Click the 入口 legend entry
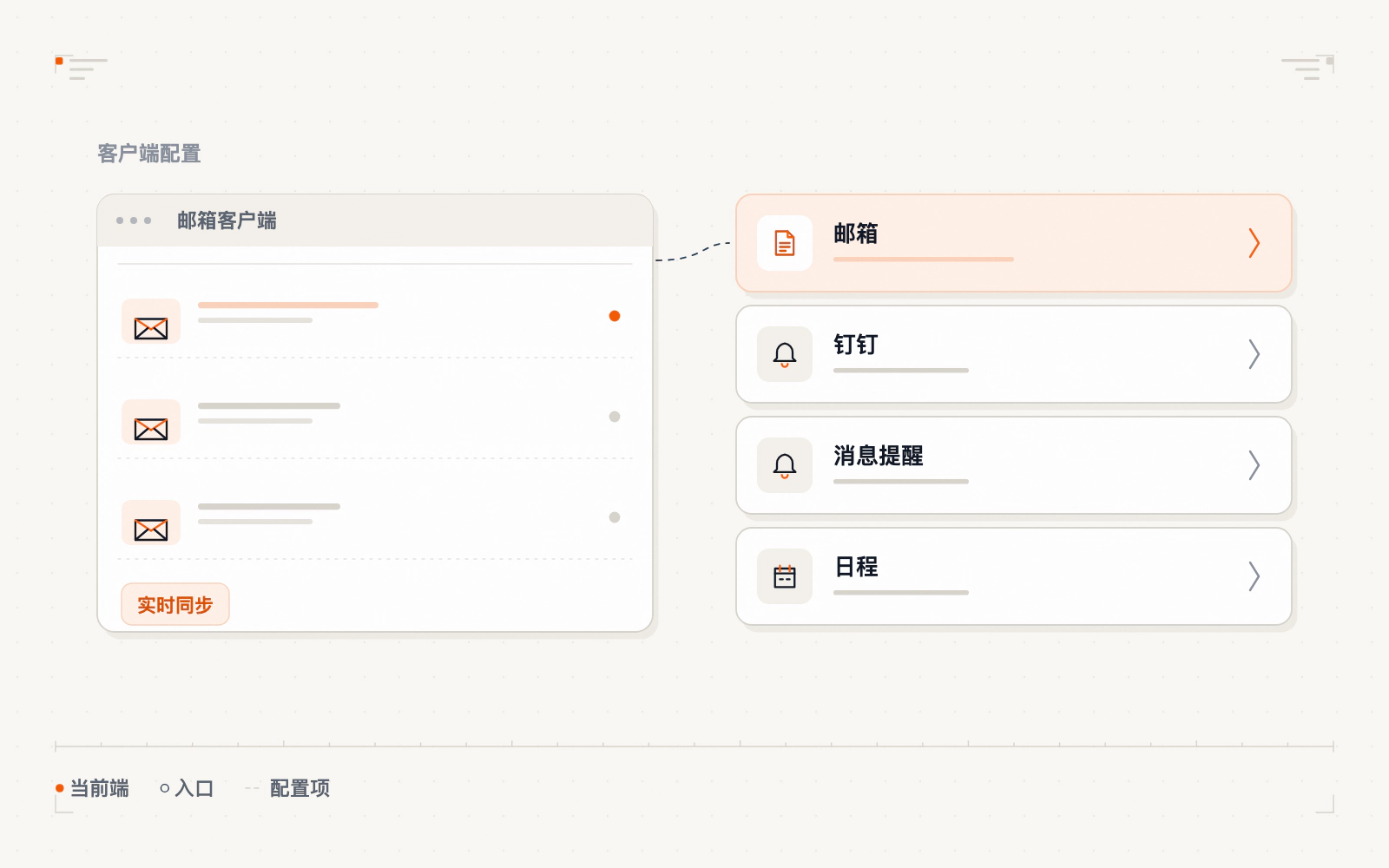Screen dimensions: 1389x868 [187, 788]
